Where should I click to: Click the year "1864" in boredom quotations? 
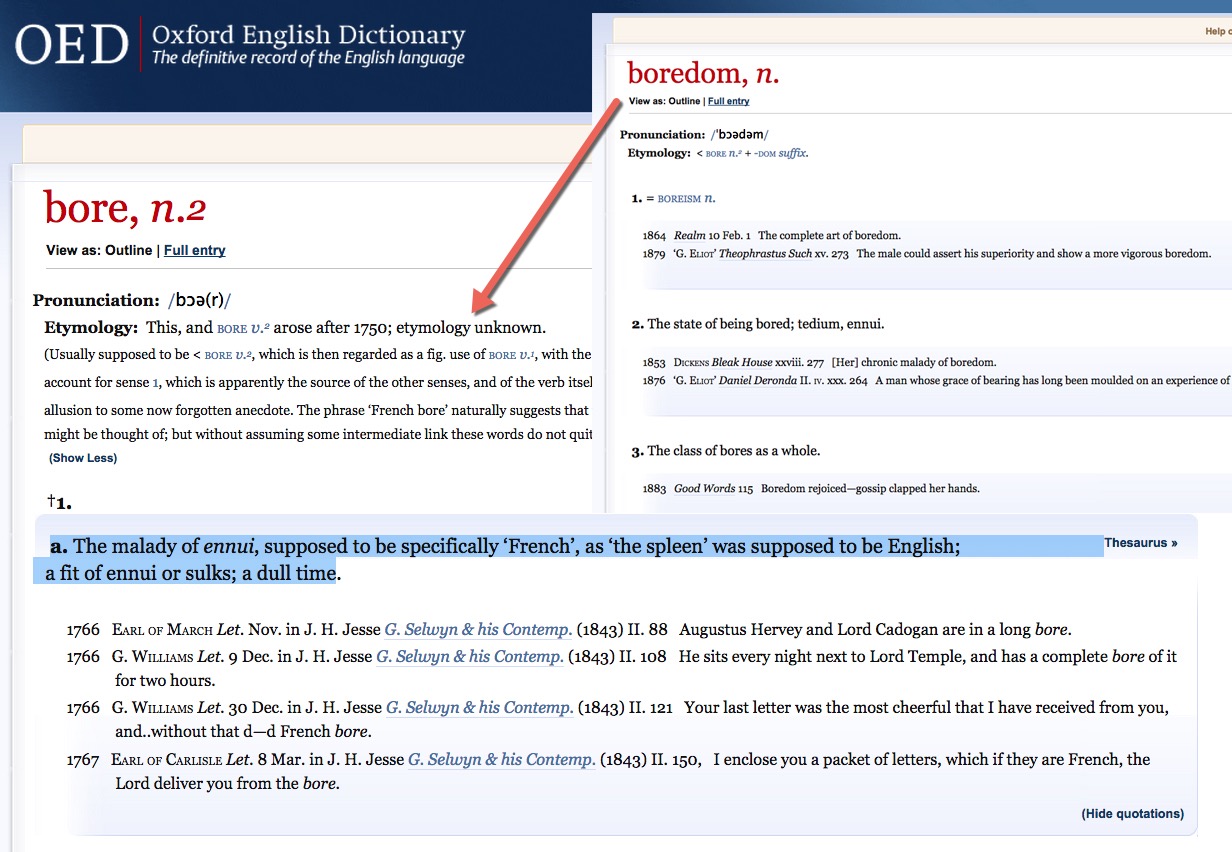pyautogui.click(x=654, y=236)
